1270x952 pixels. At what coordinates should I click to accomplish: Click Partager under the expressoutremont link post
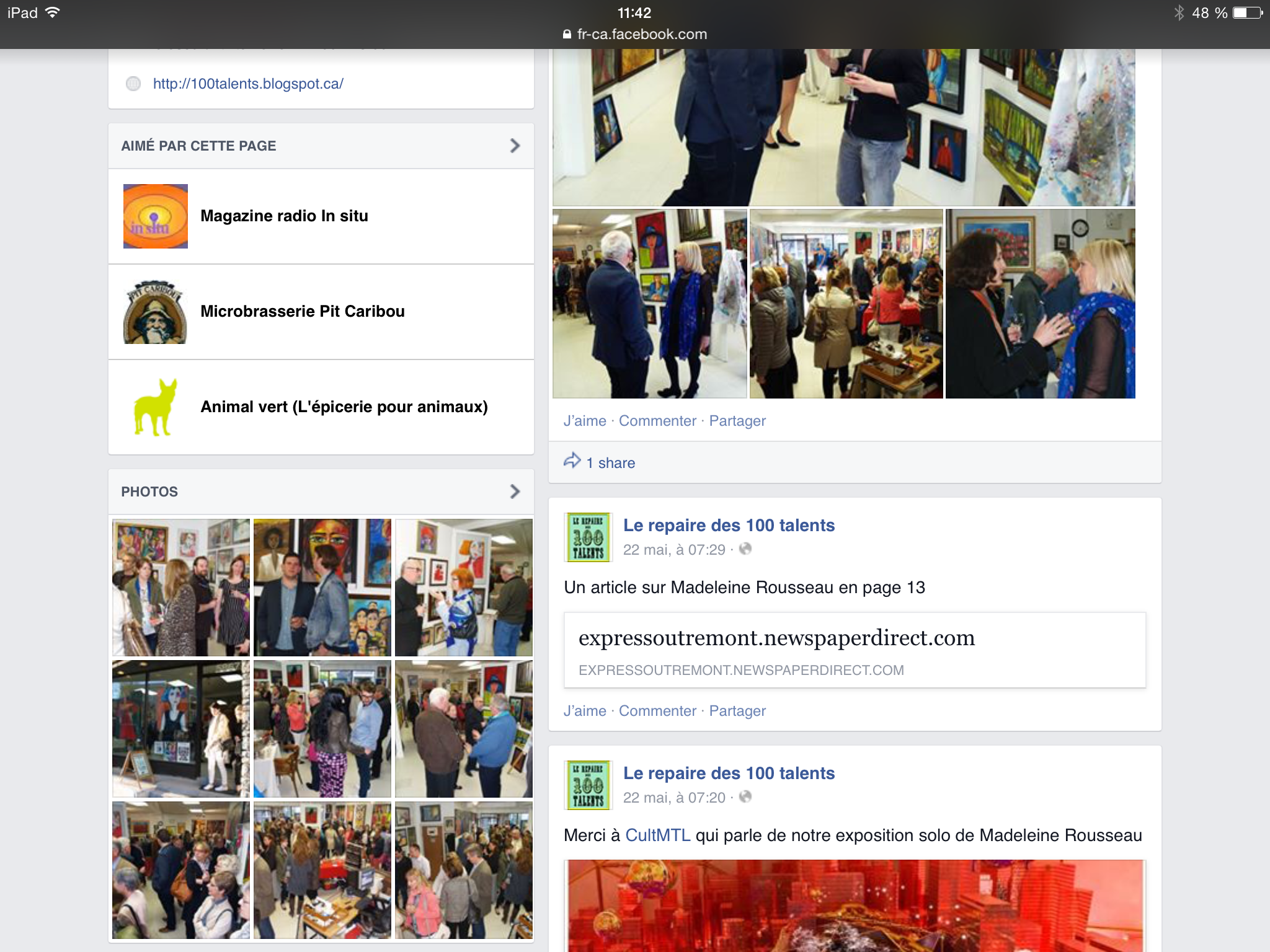[737, 711]
